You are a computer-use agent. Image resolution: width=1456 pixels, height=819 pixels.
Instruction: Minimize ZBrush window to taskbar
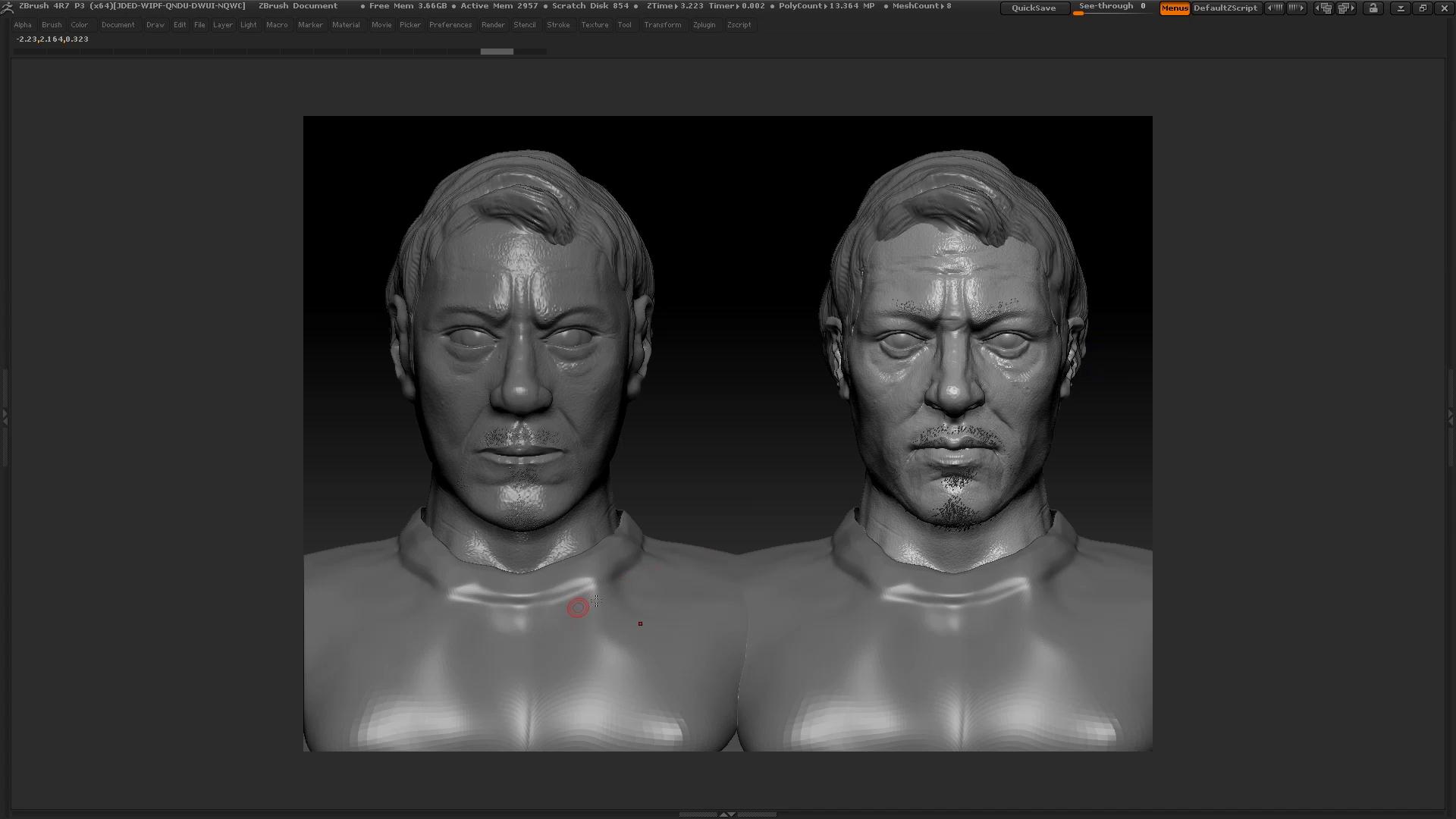pyautogui.click(x=1401, y=8)
